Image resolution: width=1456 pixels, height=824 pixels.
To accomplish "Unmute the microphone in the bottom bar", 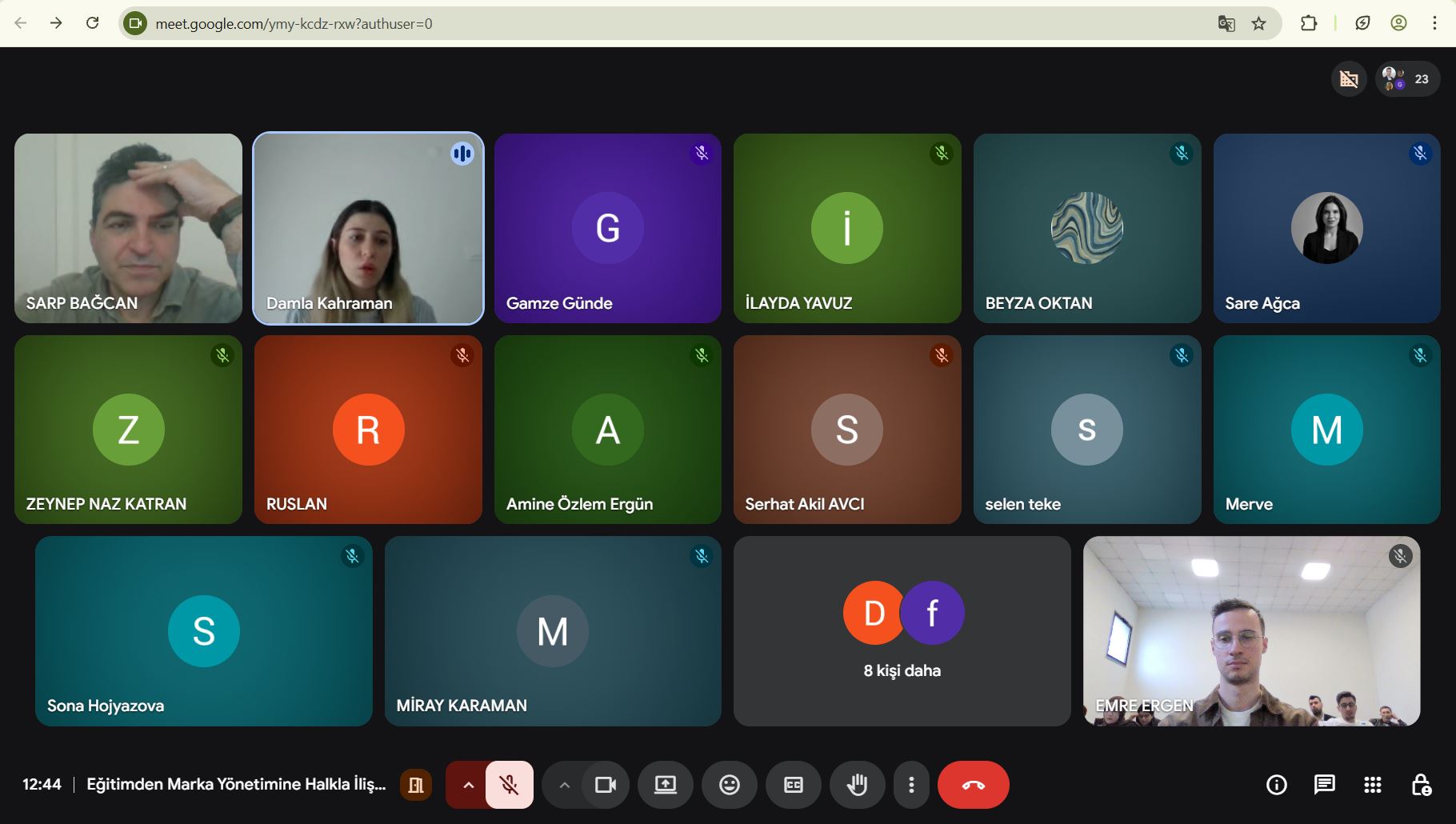I will [510, 785].
